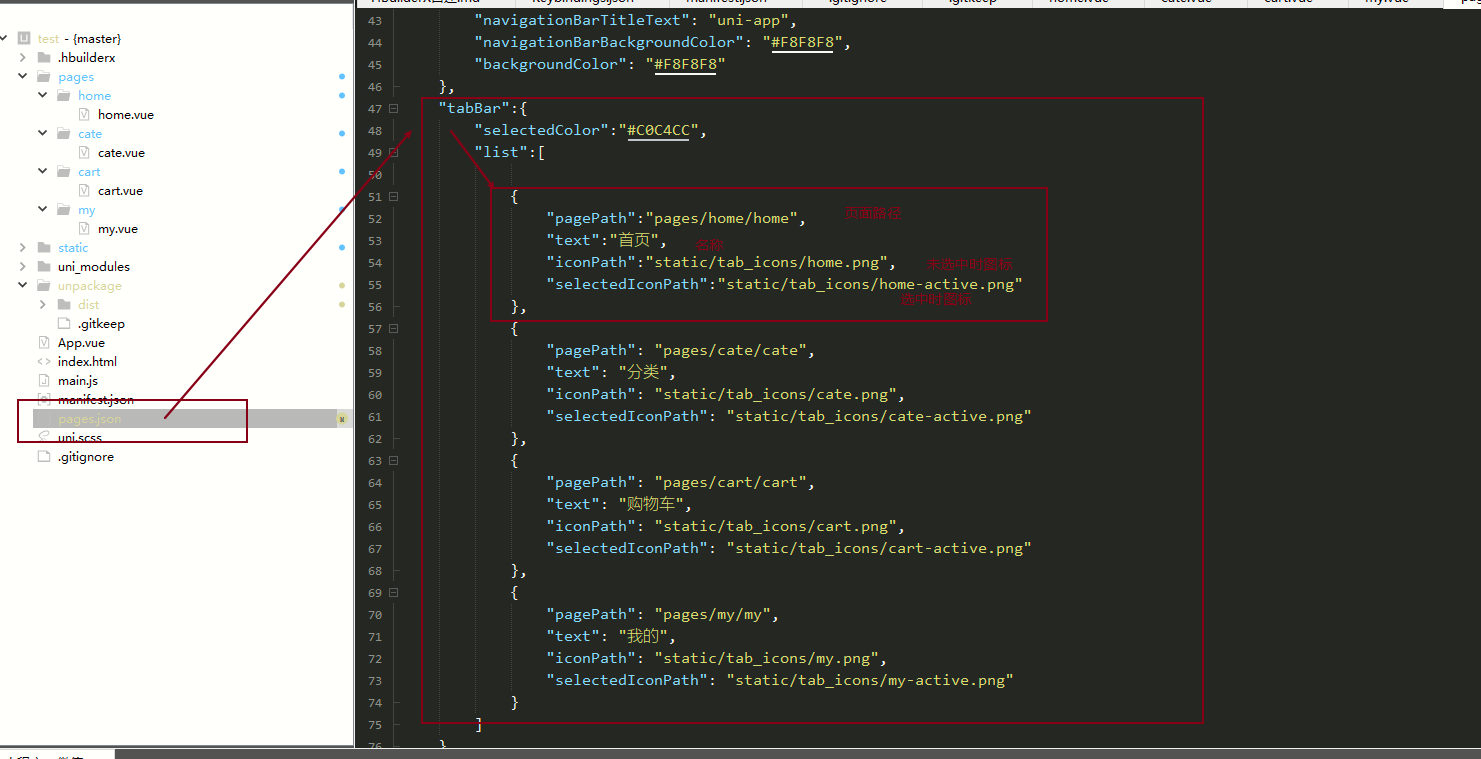Click the Vue file icon beside cate.vue
The image size is (1481, 759).
tap(85, 153)
